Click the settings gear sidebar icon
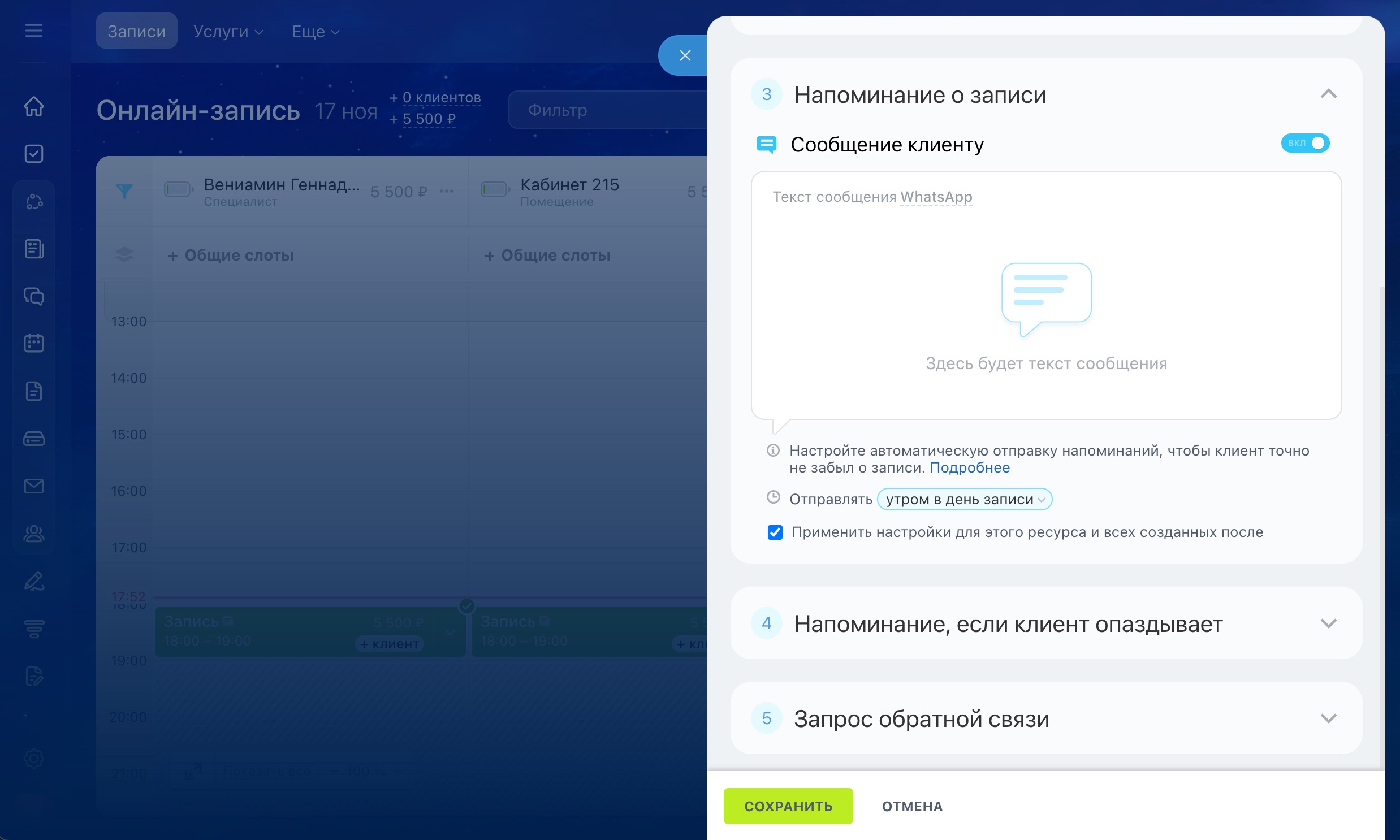Screen dimensions: 1400x840 (x=34, y=759)
